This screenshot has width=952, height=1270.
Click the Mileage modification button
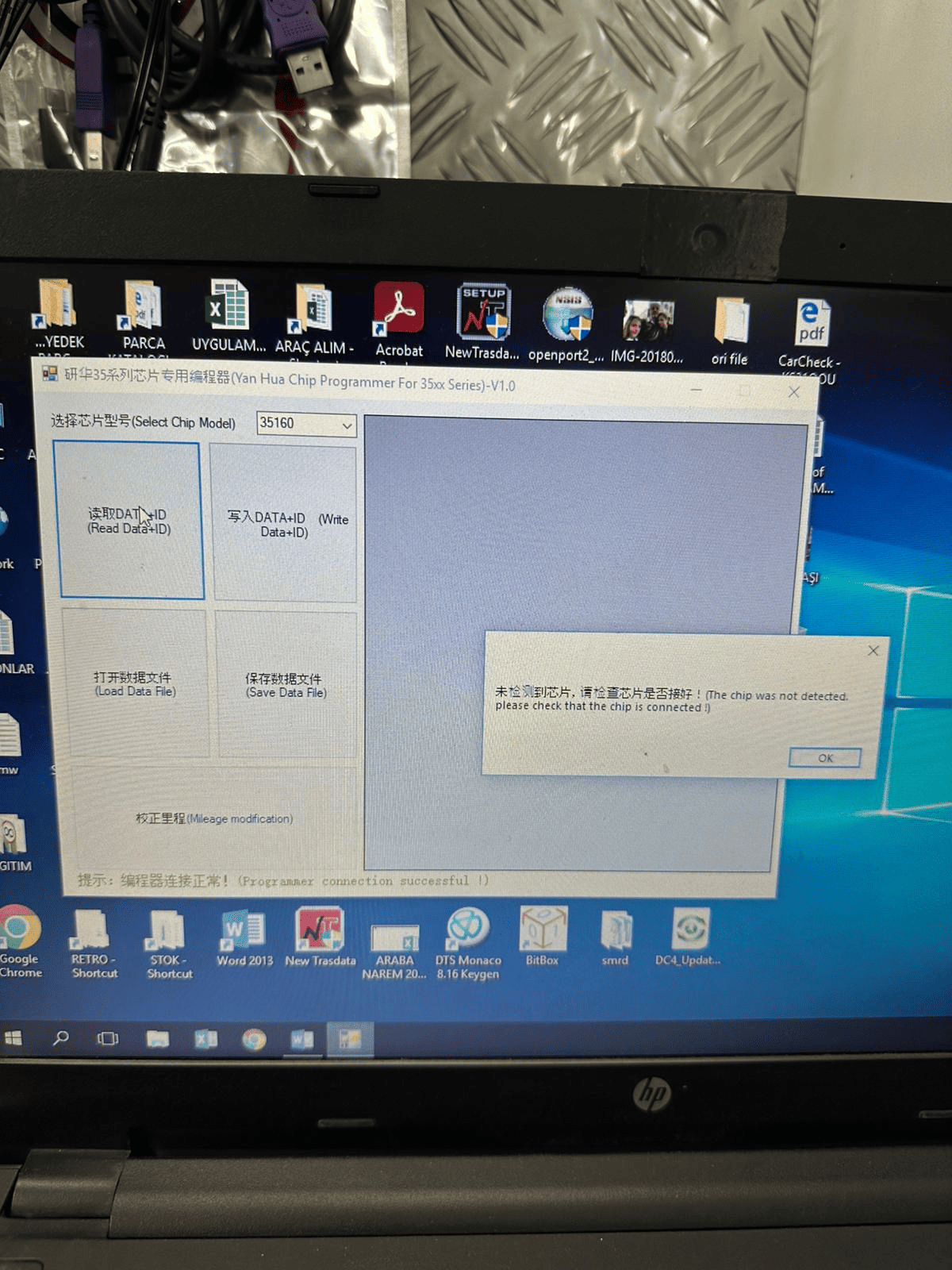[x=213, y=818]
